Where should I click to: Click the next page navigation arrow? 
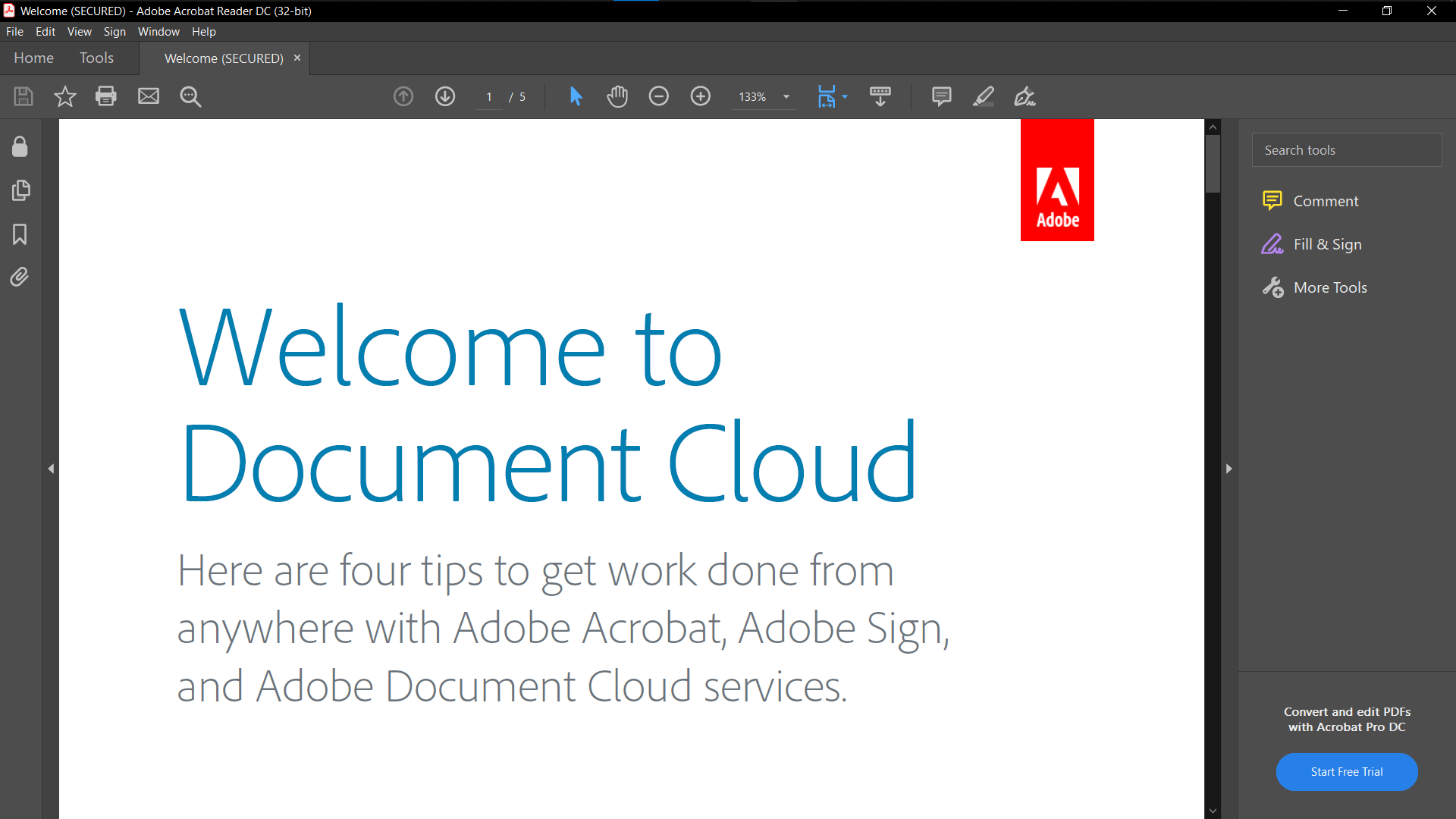pos(444,97)
